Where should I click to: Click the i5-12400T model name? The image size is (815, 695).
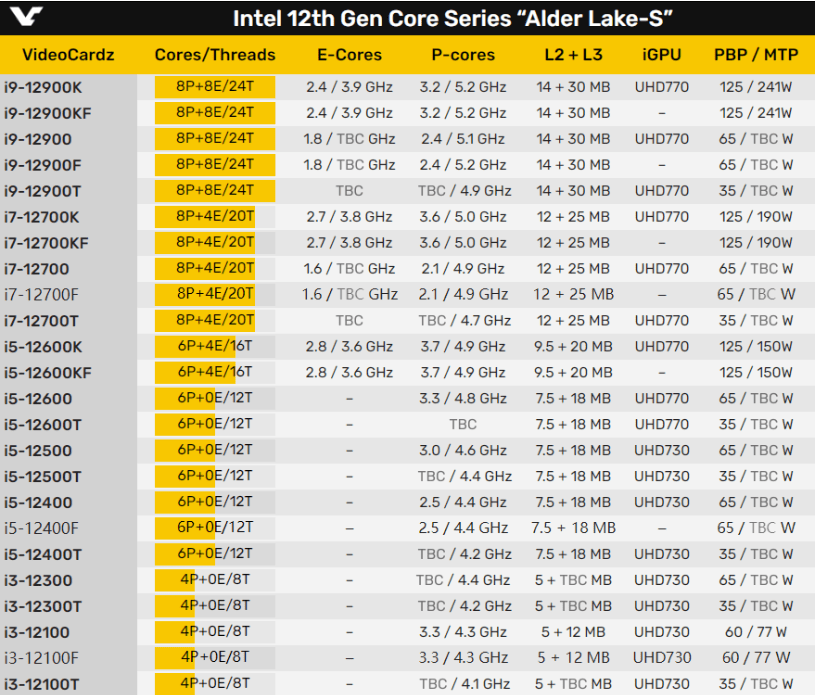pyautogui.click(x=43, y=555)
